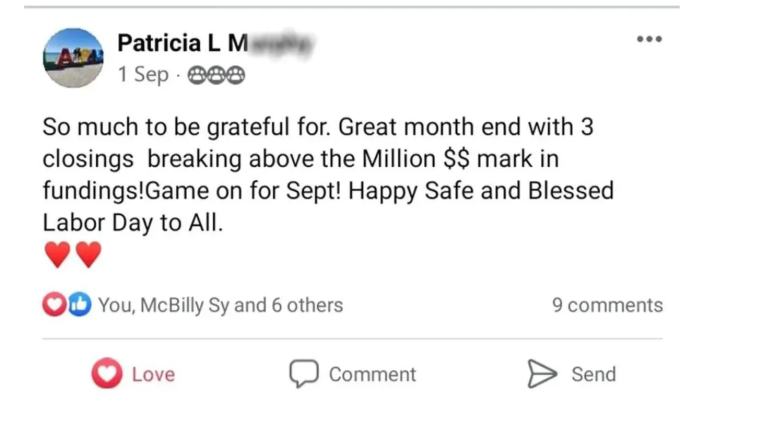765x432 pixels.
Task: Click the Send paper plane icon
Action: (x=542, y=374)
